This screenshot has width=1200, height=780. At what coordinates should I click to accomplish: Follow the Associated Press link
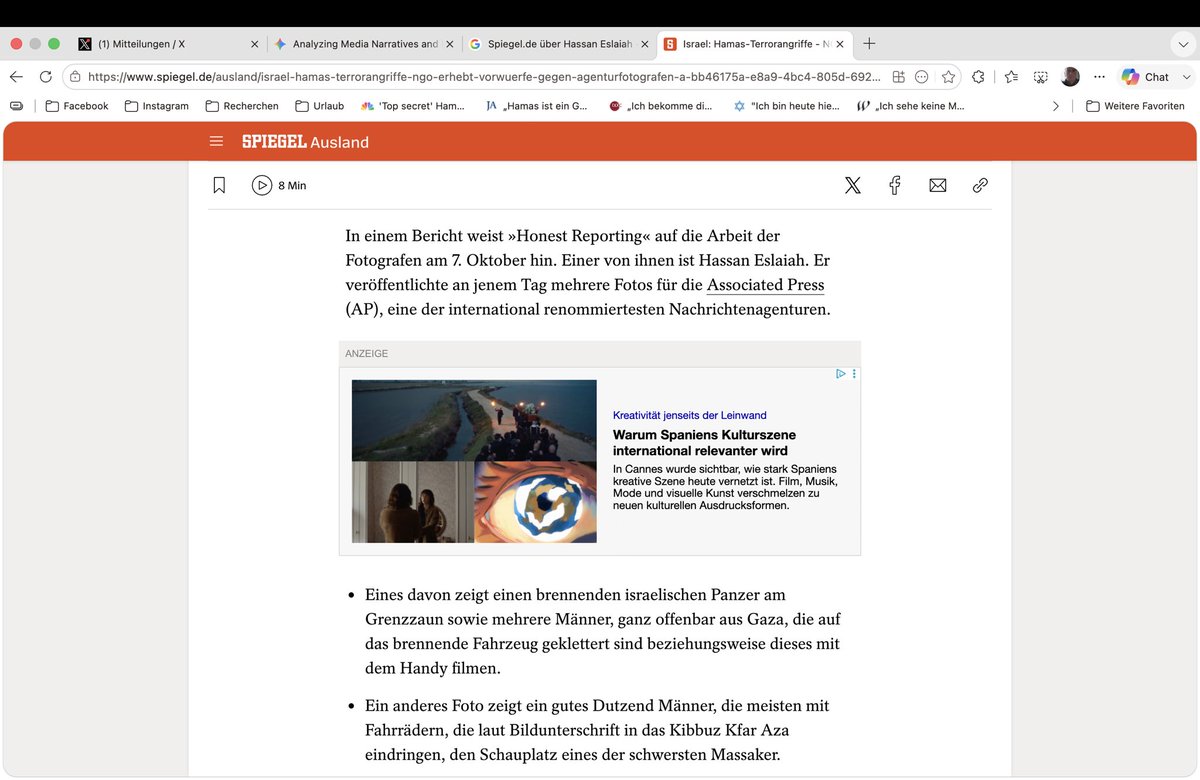click(x=765, y=285)
